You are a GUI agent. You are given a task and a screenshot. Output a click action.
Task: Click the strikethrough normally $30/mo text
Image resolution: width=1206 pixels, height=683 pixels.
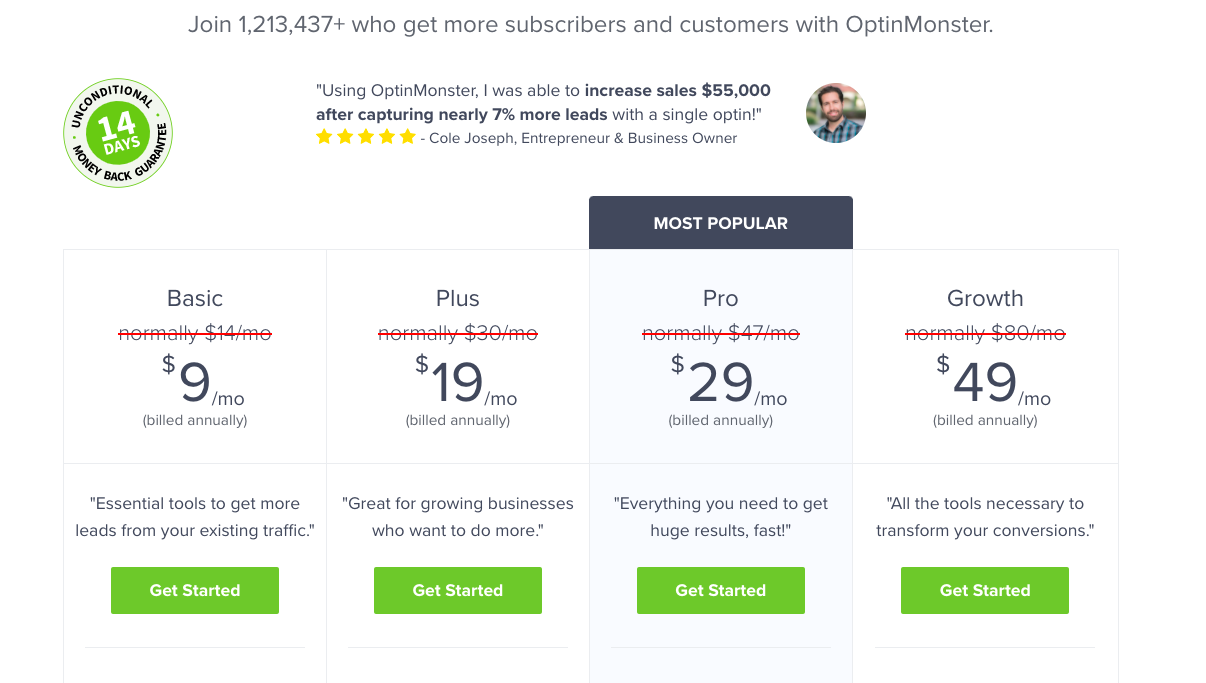[x=458, y=333]
